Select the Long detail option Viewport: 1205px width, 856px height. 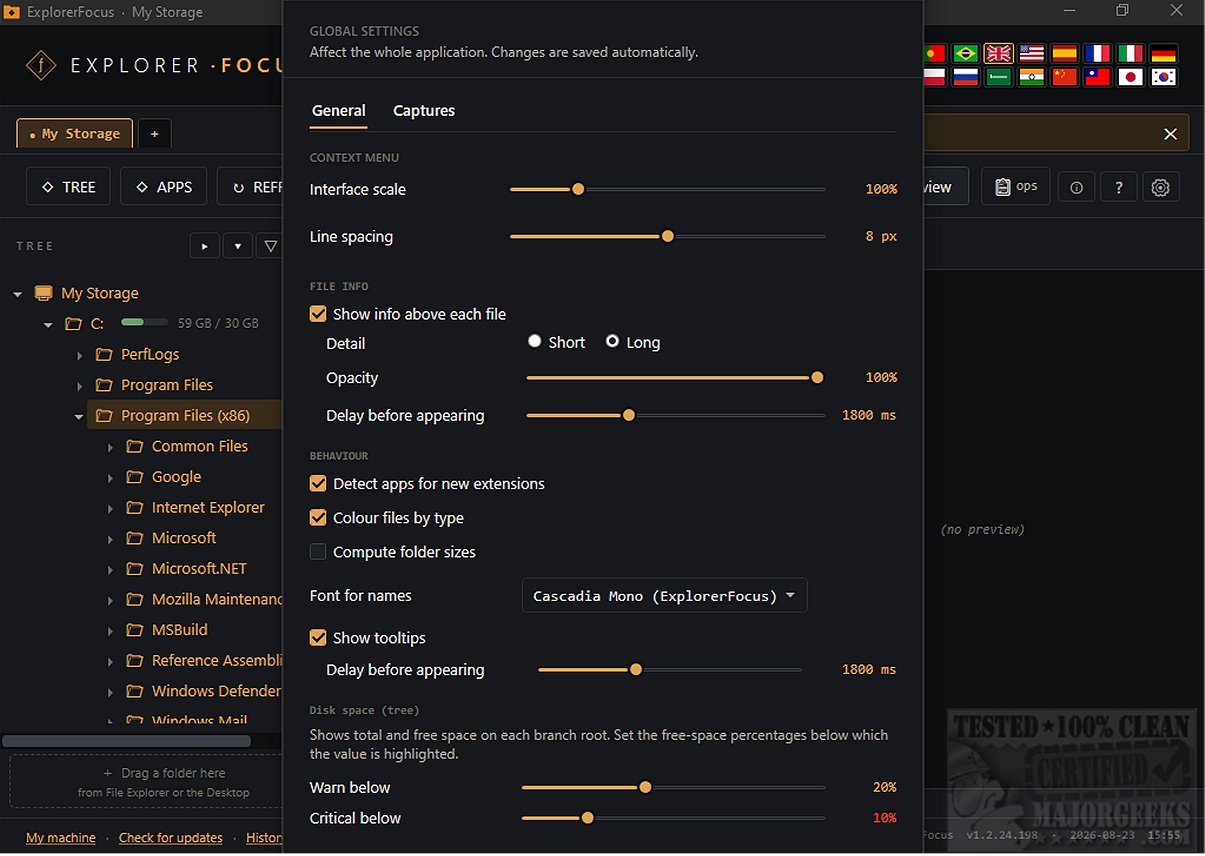point(612,342)
